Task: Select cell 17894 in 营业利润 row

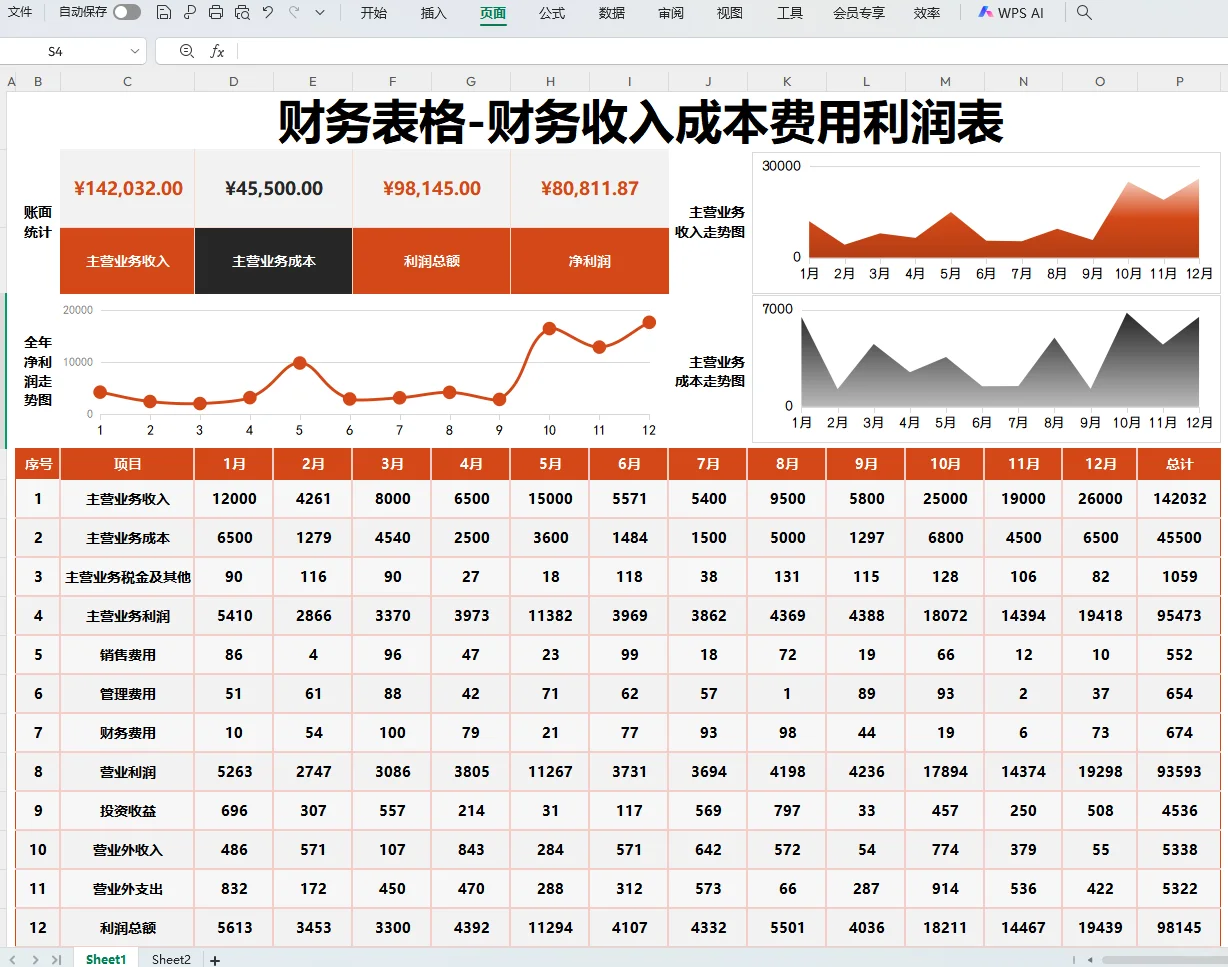Action: point(945,772)
